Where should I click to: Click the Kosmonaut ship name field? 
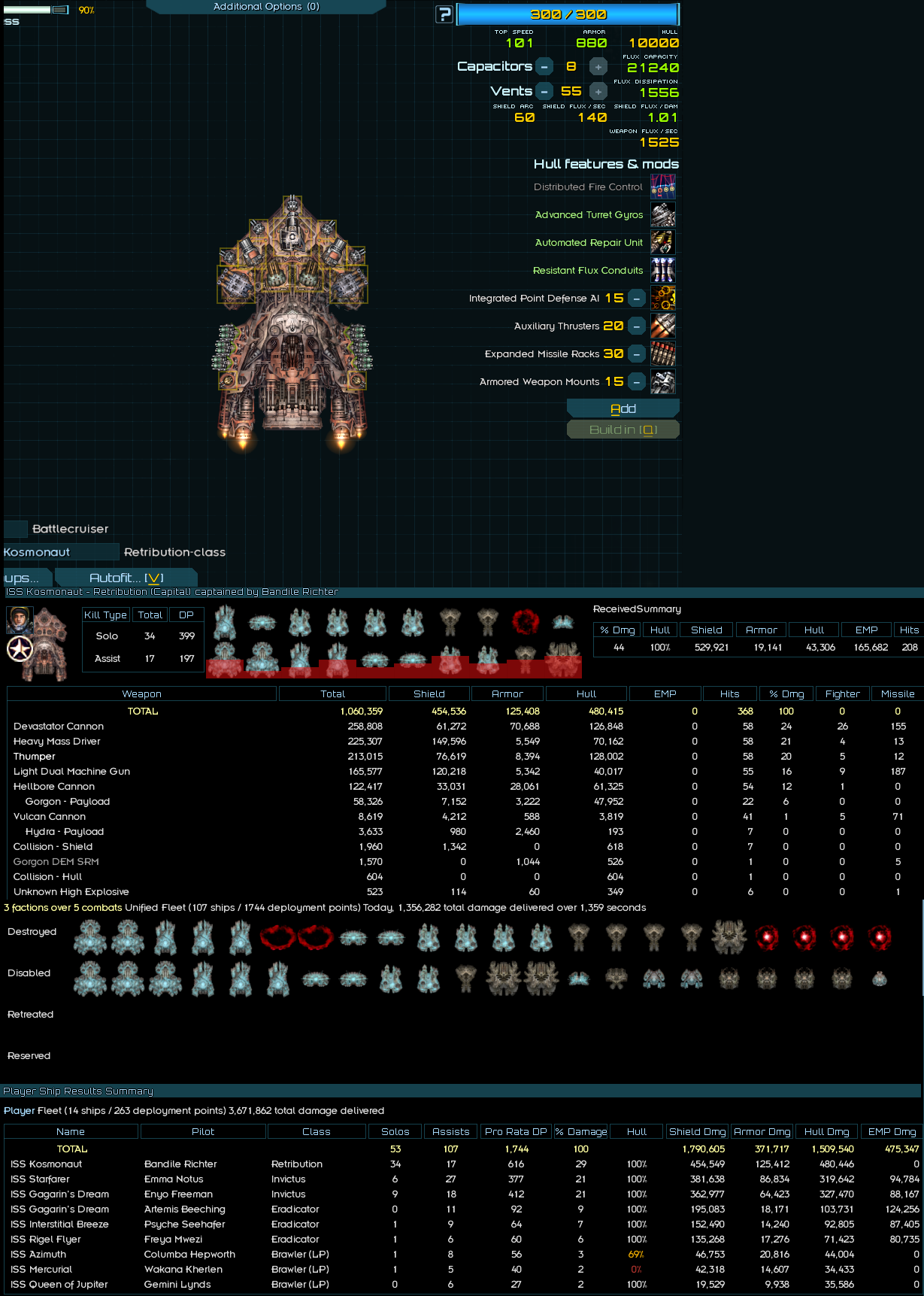[x=61, y=552]
